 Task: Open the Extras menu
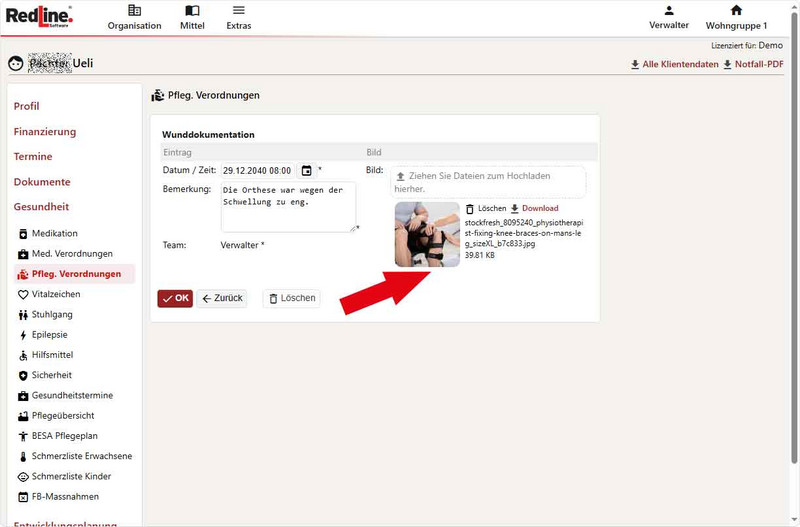[x=238, y=17]
